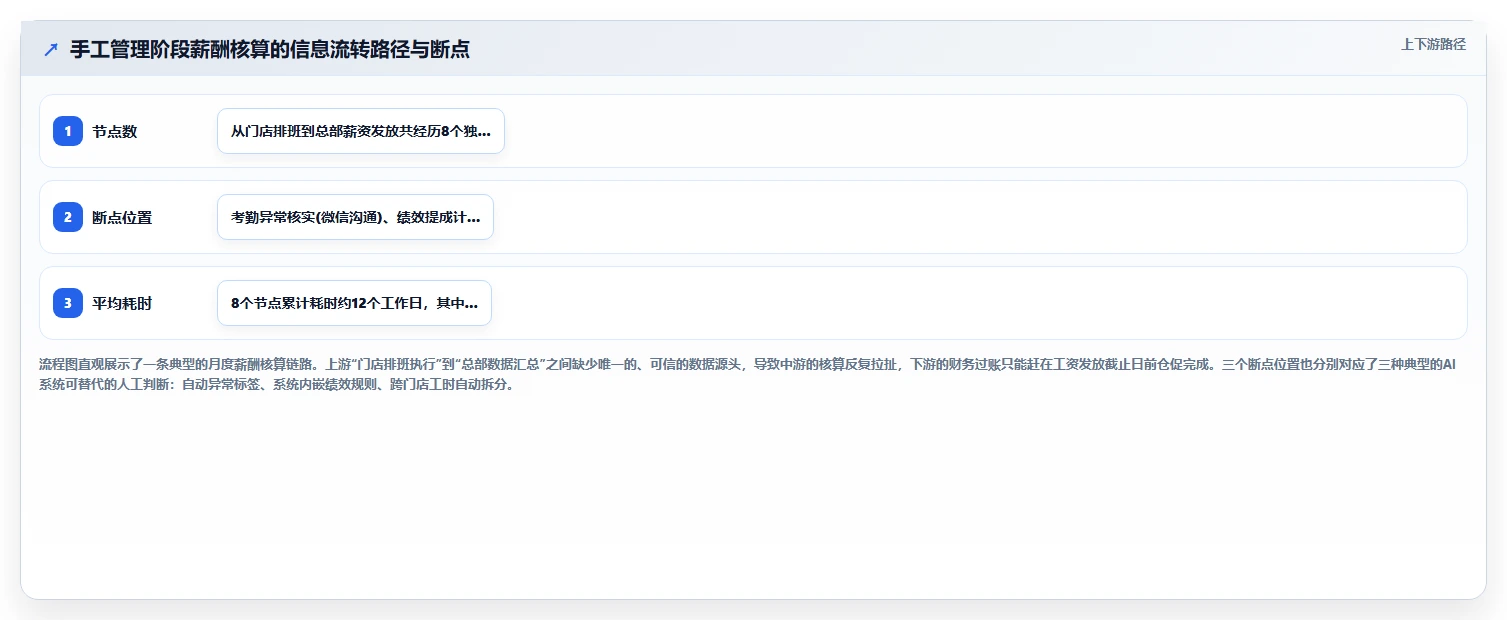This screenshot has width=1507, height=620.
Task: Open the box starting 8个节点累计耗时约12个工作日
Action: tap(354, 303)
